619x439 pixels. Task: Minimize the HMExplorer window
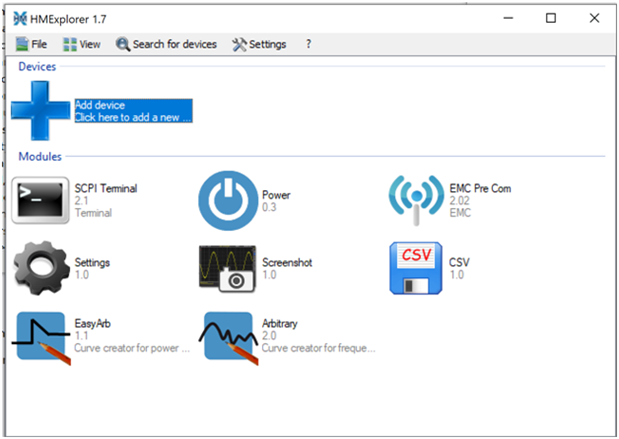pos(508,18)
